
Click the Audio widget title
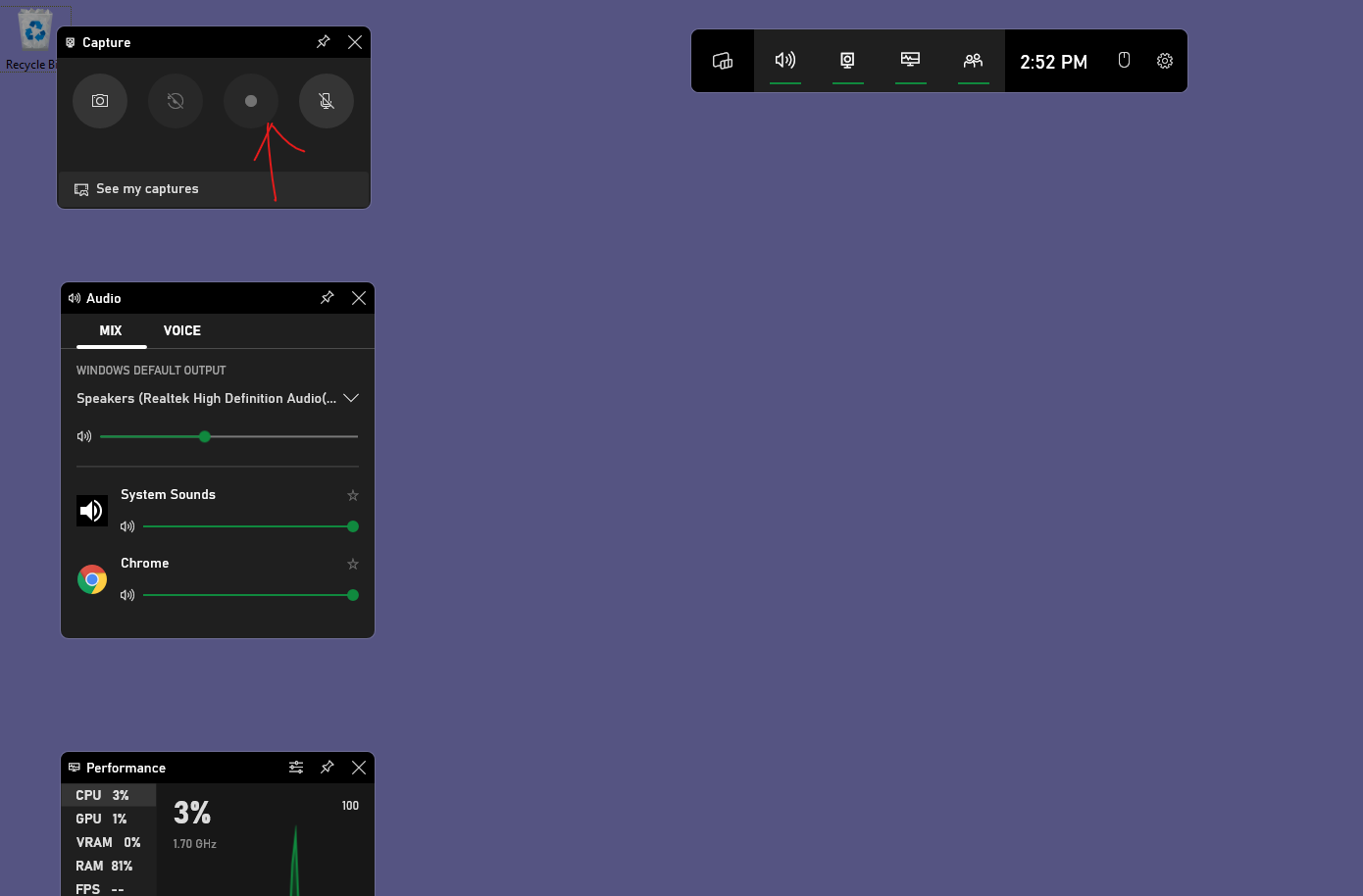(x=103, y=299)
